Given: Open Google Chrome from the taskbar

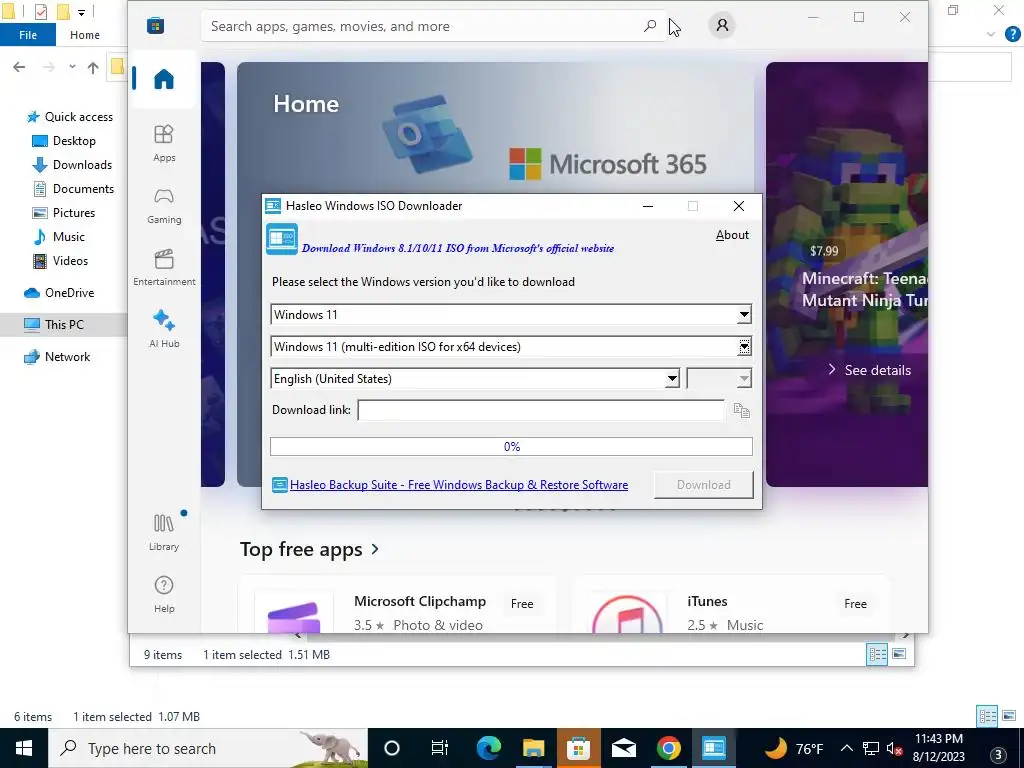Looking at the screenshot, I should (668, 748).
